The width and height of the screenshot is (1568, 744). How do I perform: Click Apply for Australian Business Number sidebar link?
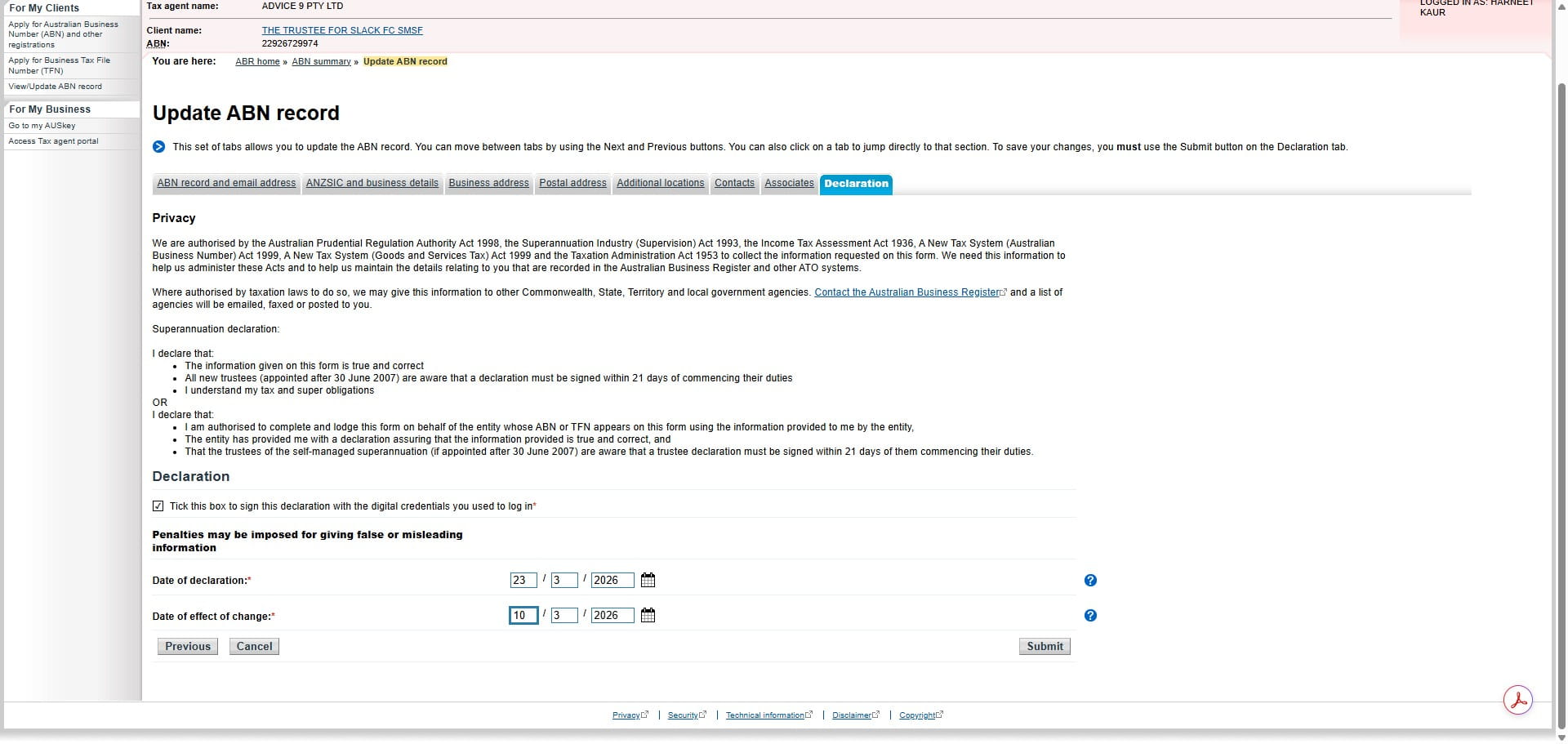click(x=64, y=34)
